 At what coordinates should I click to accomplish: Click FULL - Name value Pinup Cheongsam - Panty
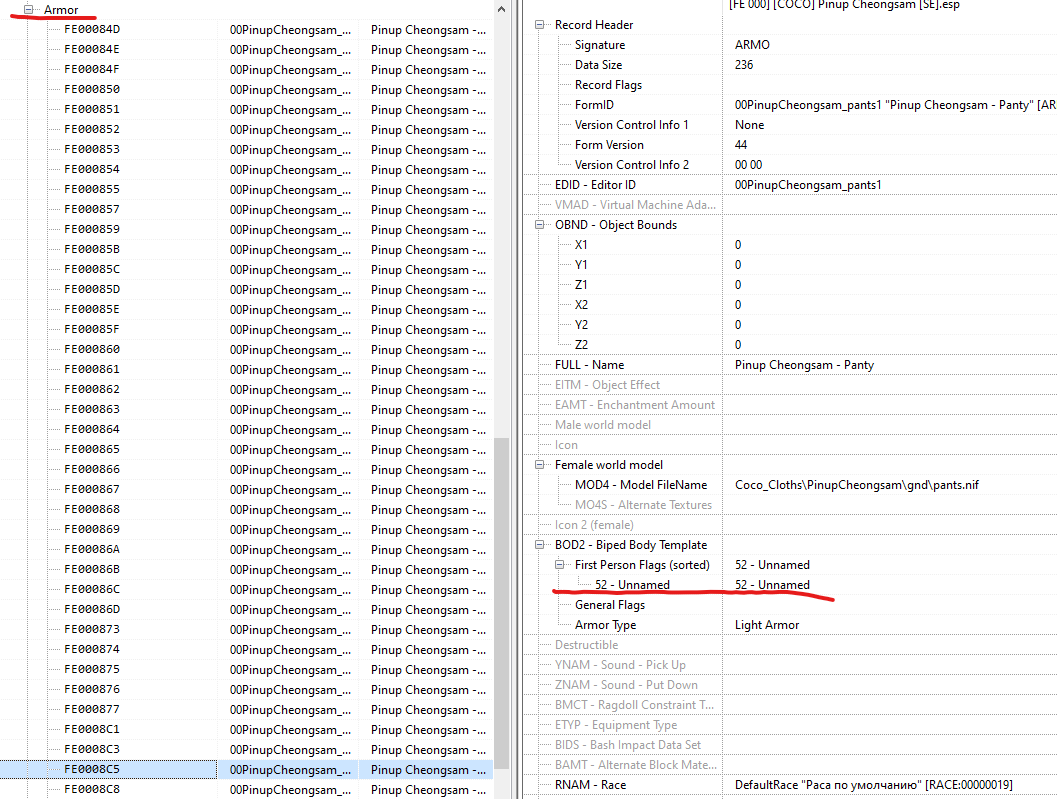tap(804, 365)
